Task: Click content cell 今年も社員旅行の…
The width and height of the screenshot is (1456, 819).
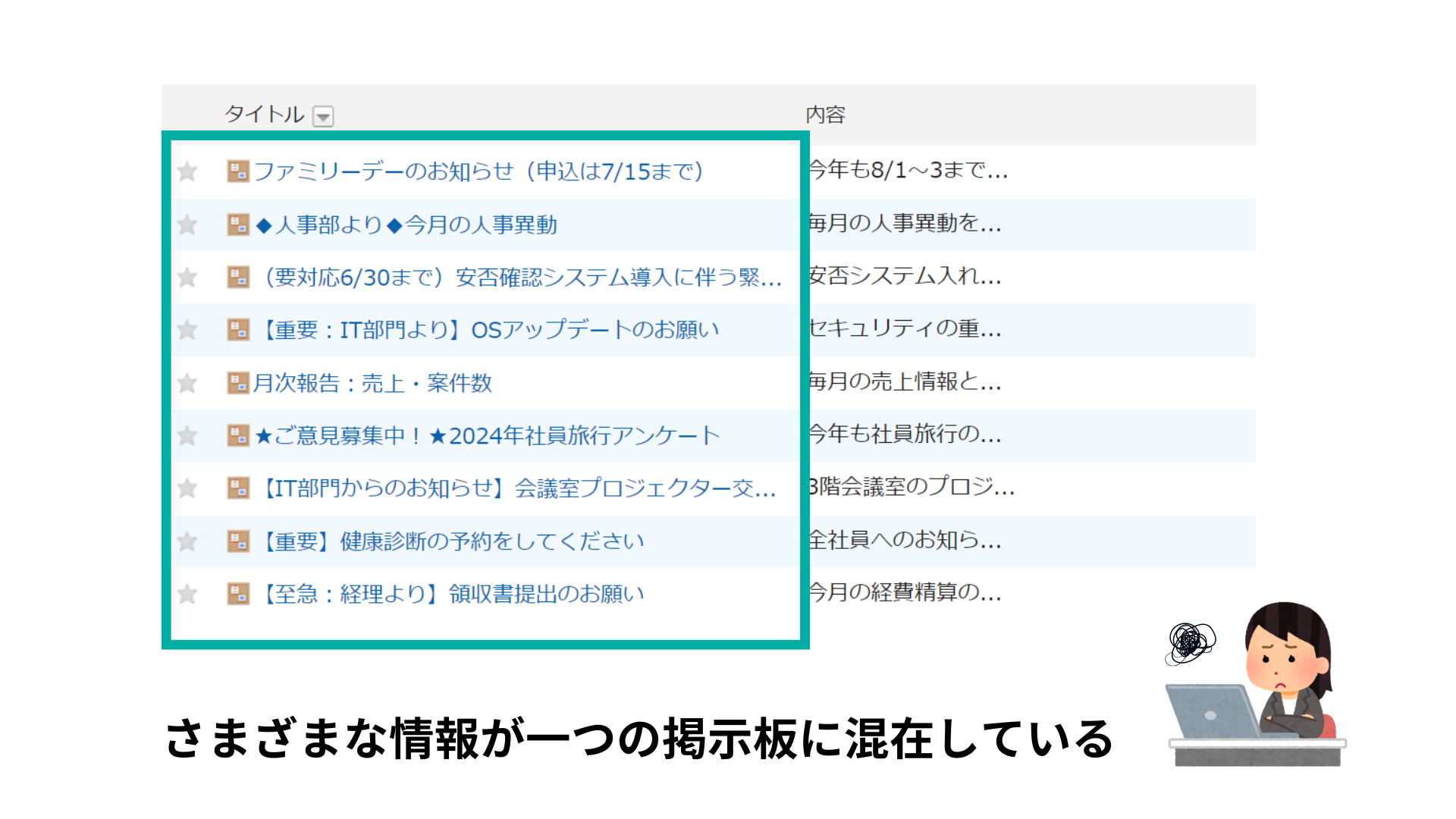Action: tap(905, 434)
